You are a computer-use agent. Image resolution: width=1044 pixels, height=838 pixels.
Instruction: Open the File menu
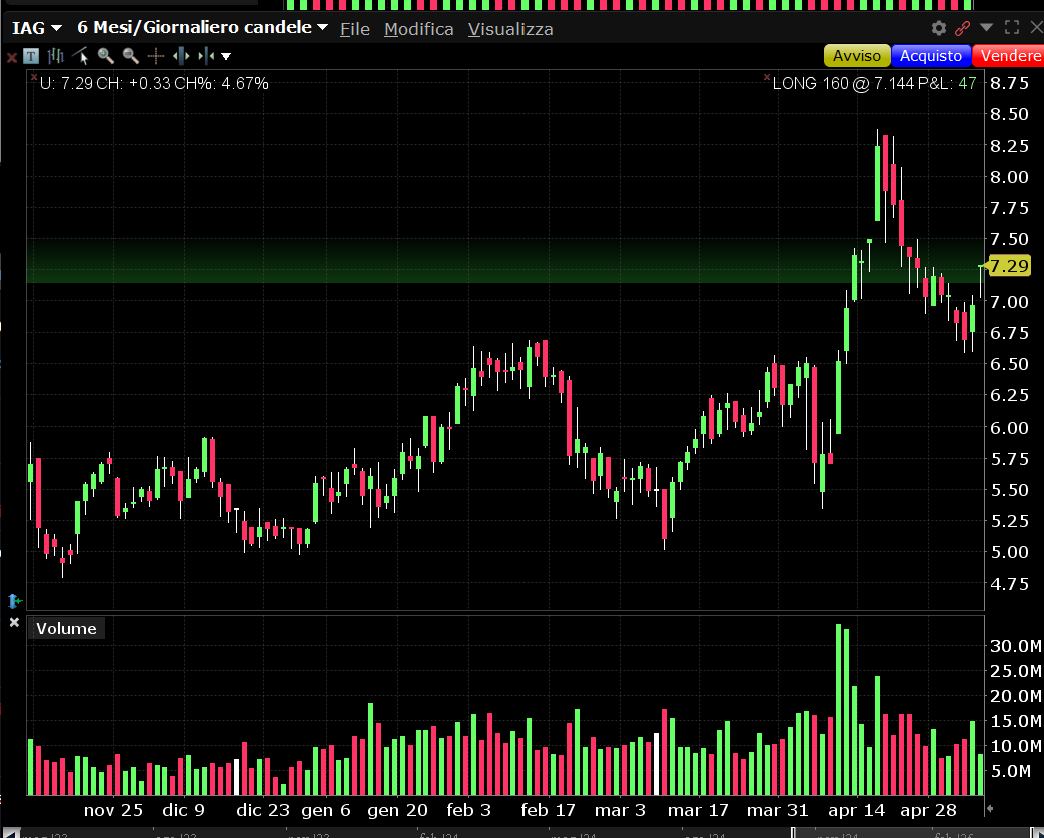354,29
